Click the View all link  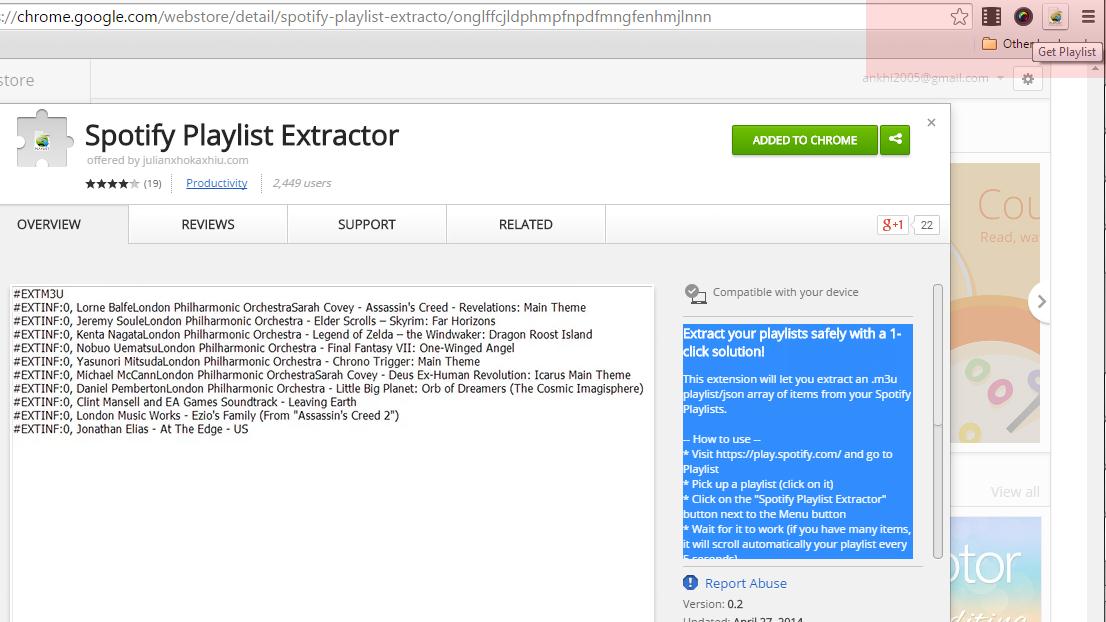coord(1014,492)
